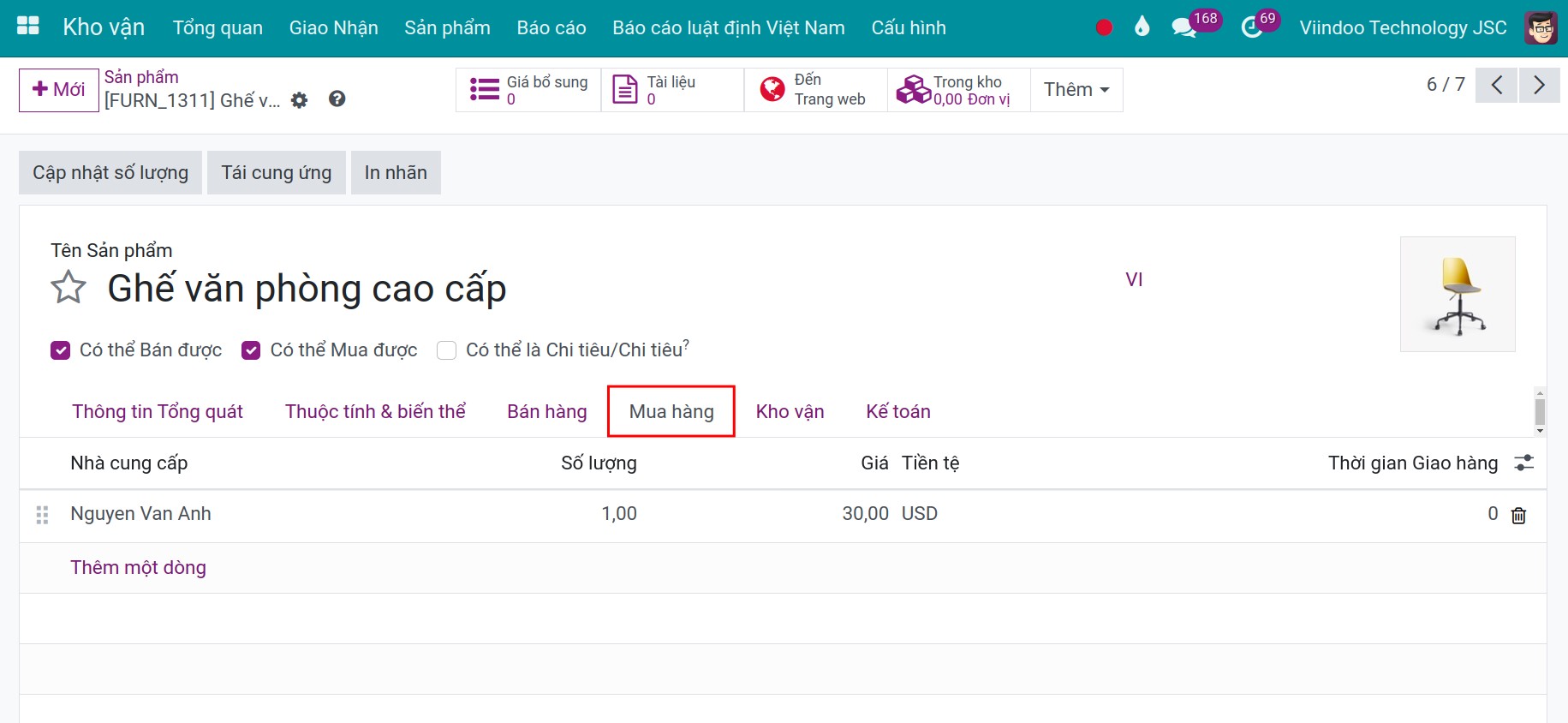Click delivery time cell value 0
The image size is (1568, 723).
(x=1493, y=514)
